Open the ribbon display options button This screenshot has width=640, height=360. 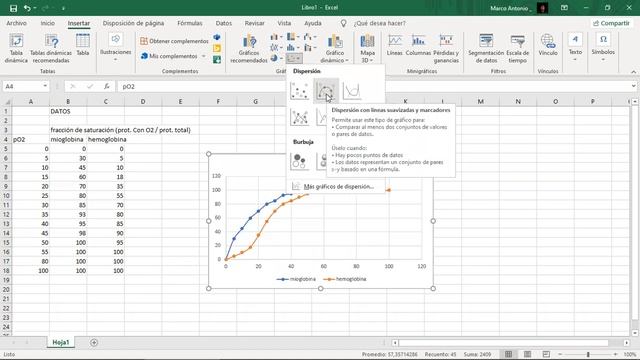564,8
